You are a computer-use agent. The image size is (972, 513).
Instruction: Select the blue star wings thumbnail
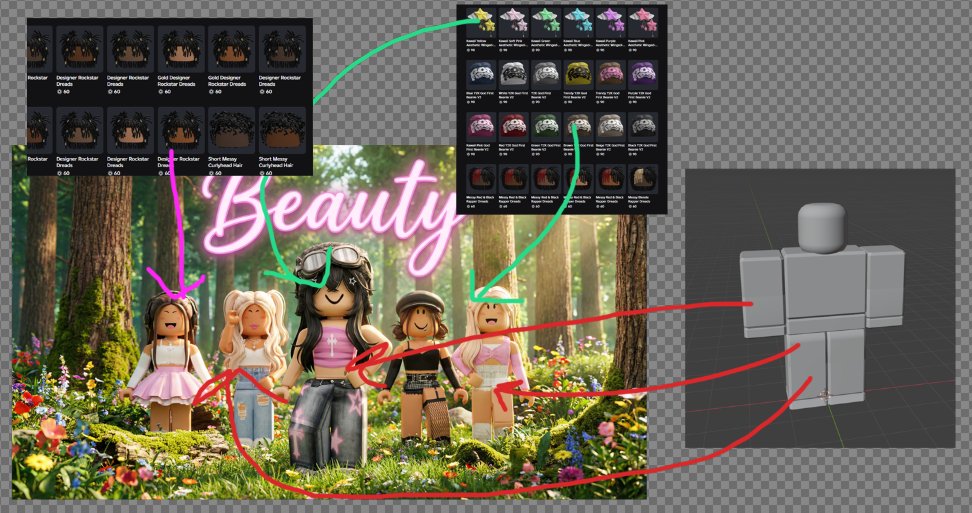pos(578,22)
